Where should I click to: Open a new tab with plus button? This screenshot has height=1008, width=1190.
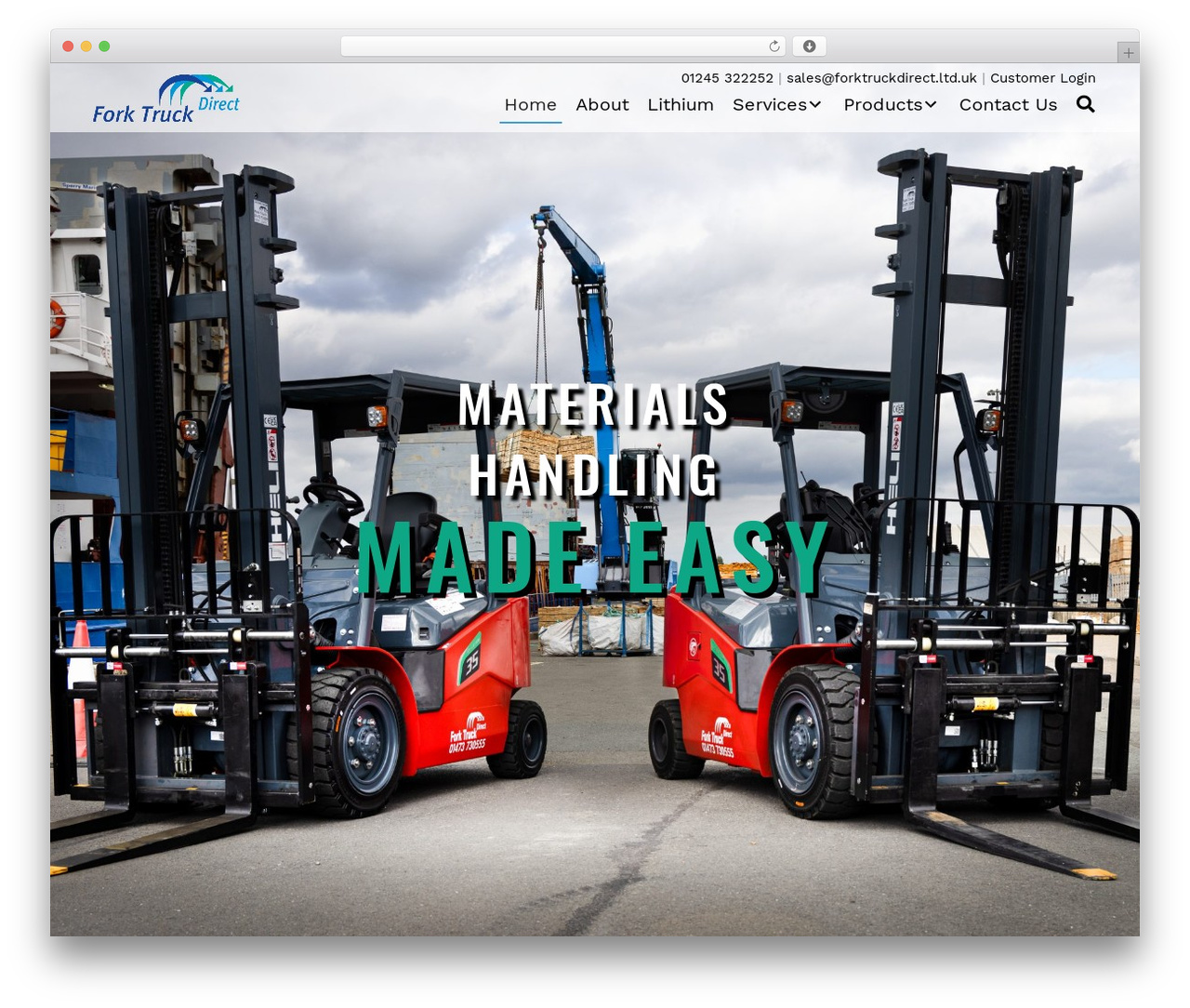pyautogui.click(x=1128, y=53)
